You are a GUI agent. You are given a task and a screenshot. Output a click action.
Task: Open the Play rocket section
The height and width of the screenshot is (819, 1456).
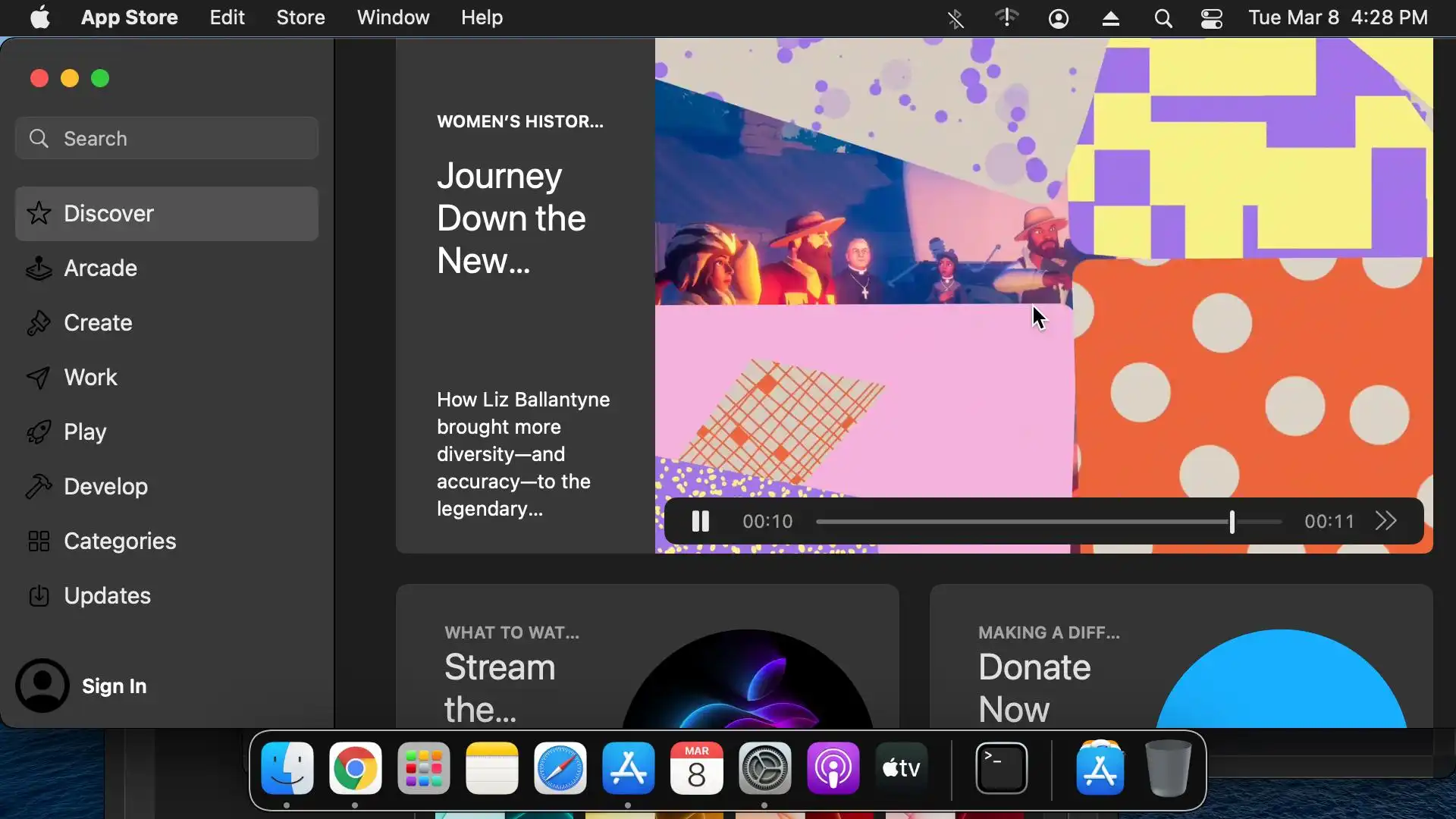(85, 432)
